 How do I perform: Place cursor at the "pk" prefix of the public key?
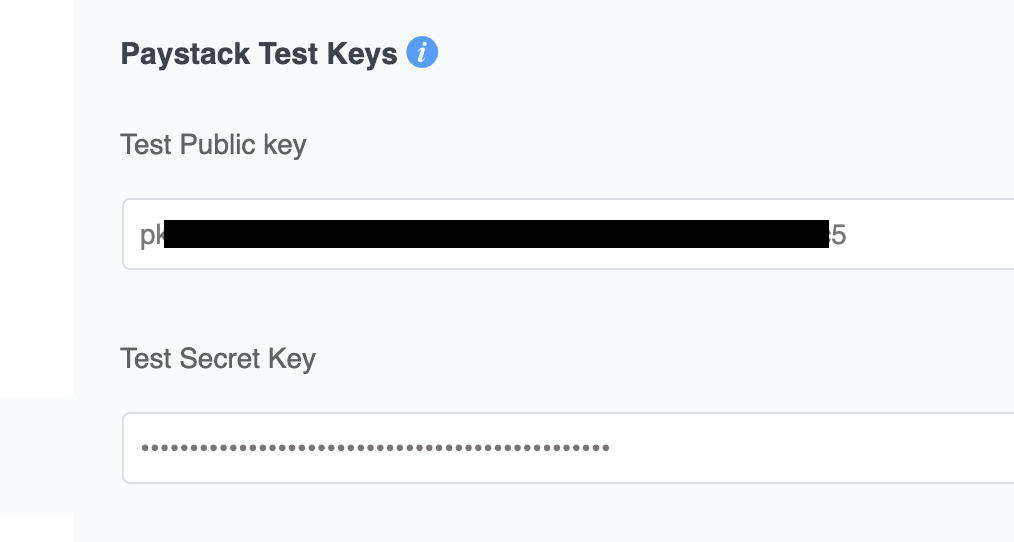(x=151, y=235)
